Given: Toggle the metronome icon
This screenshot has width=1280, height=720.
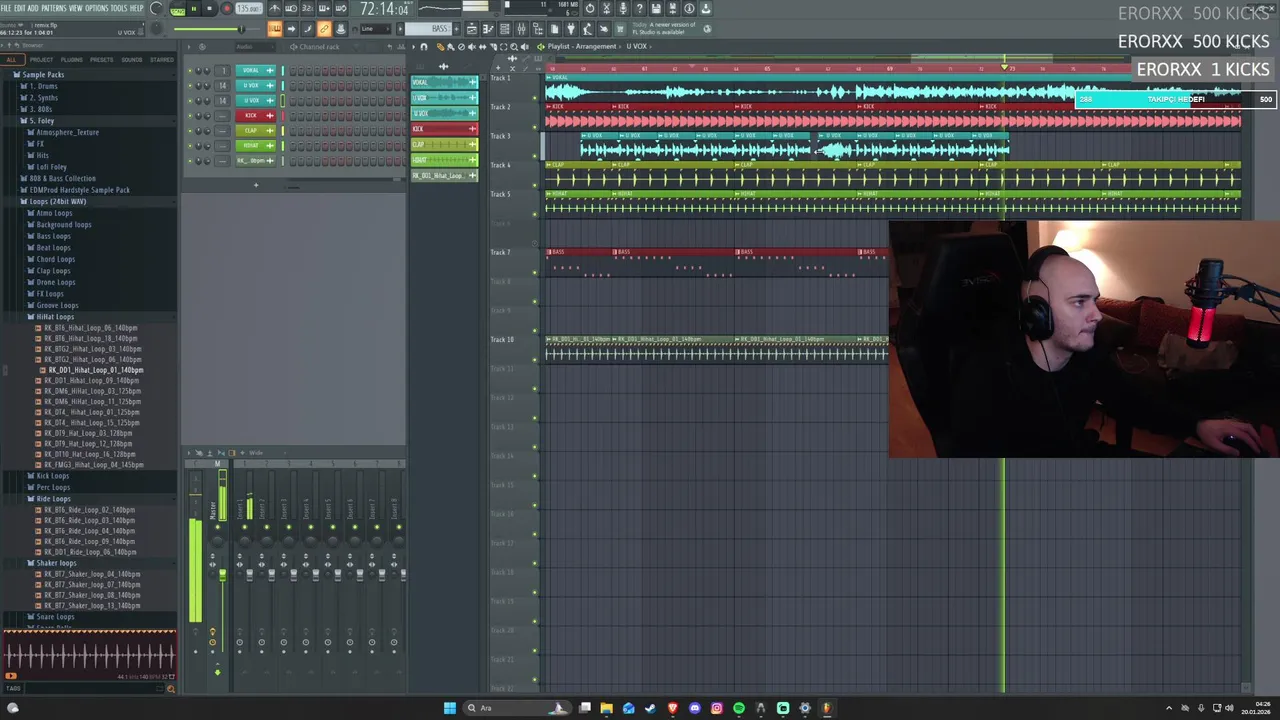Looking at the screenshot, I should point(274,8).
